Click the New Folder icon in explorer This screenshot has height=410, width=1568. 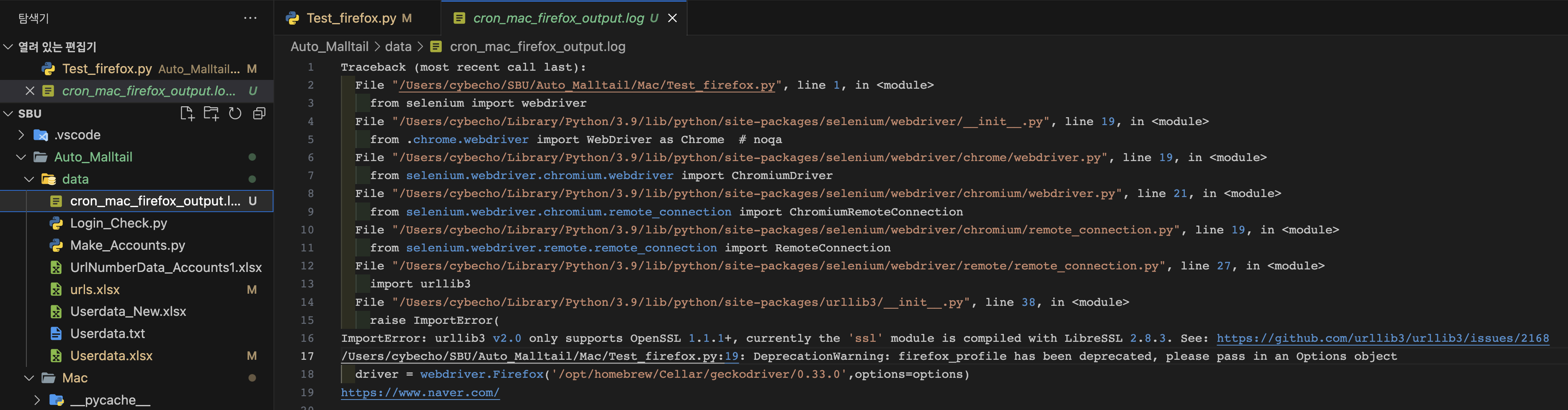tap(211, 114)
